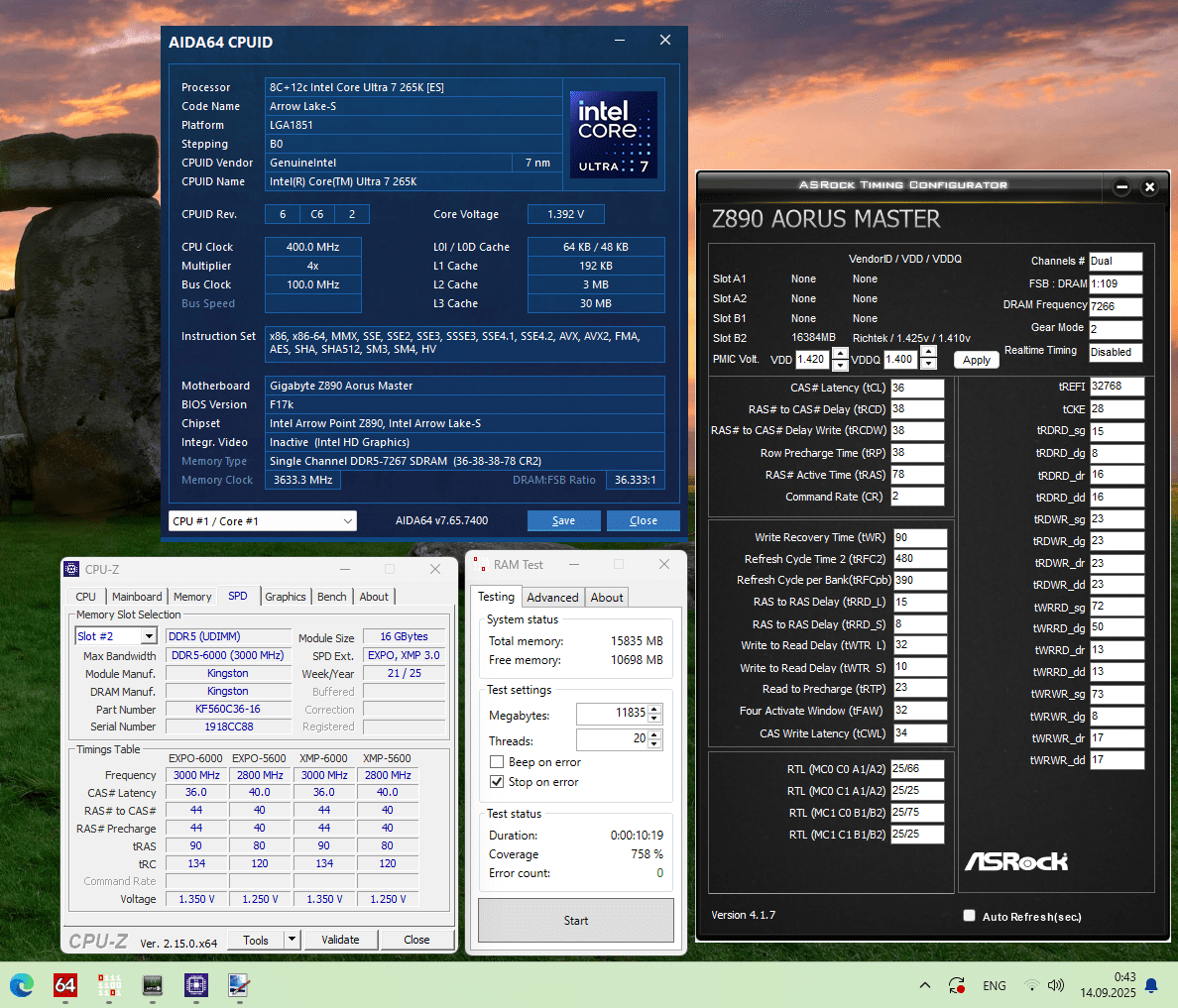Click the Close button in CPU-Z
1178x1008 pixels.
[x=416, y=940]
